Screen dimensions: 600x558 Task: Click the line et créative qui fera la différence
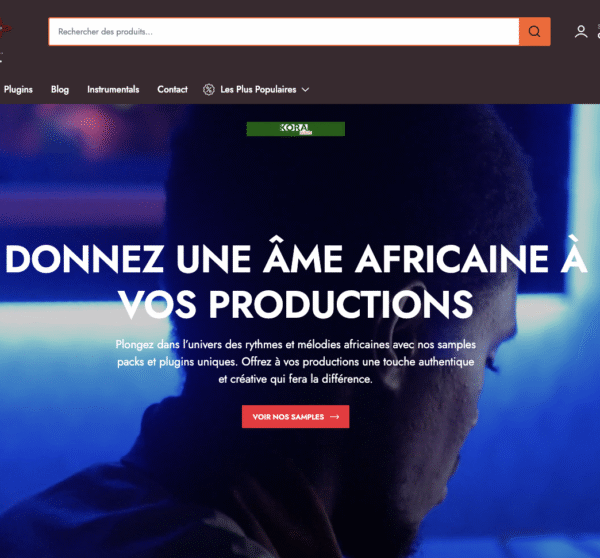tap(295, 379)
